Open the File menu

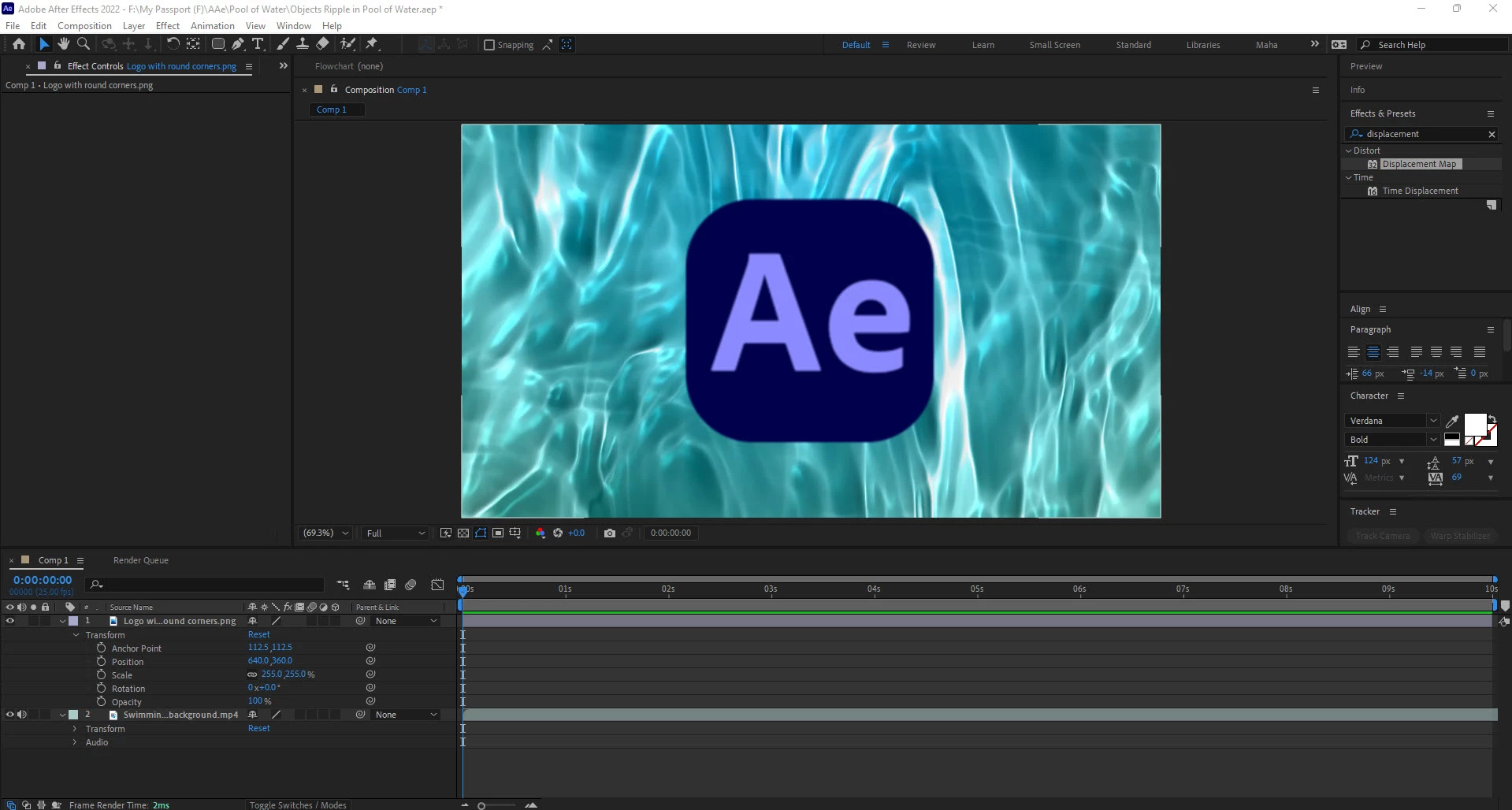[x=13, y=25]
